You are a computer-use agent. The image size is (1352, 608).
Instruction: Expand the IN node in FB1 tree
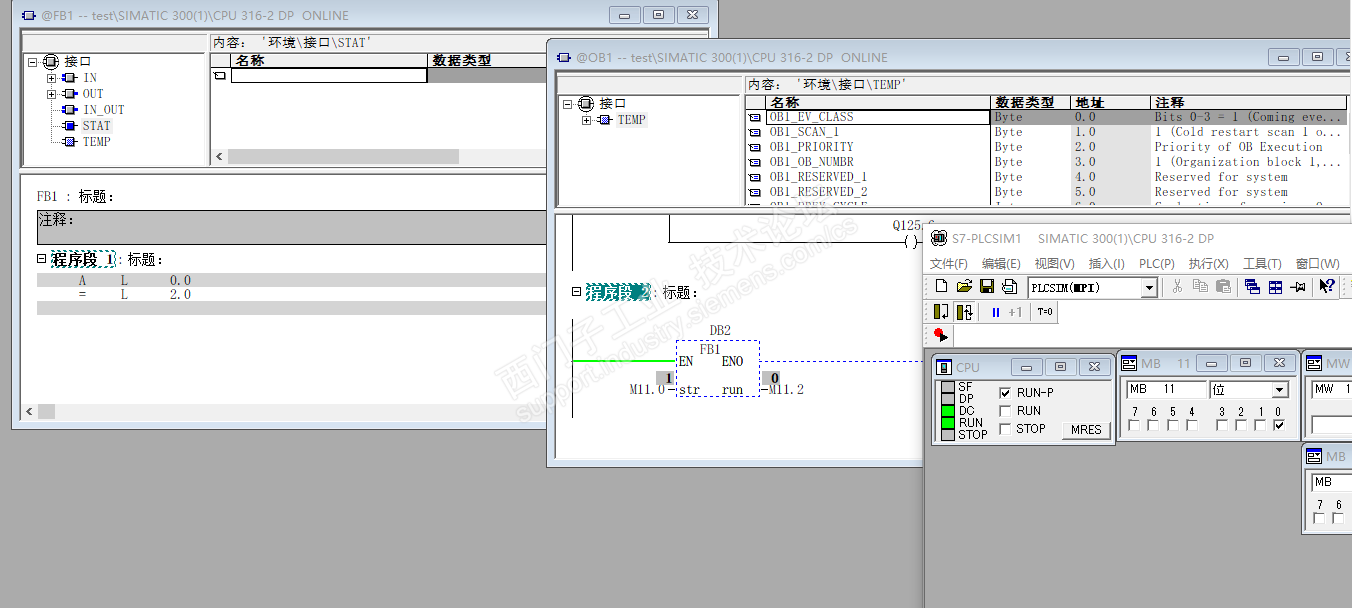point(51,78)
